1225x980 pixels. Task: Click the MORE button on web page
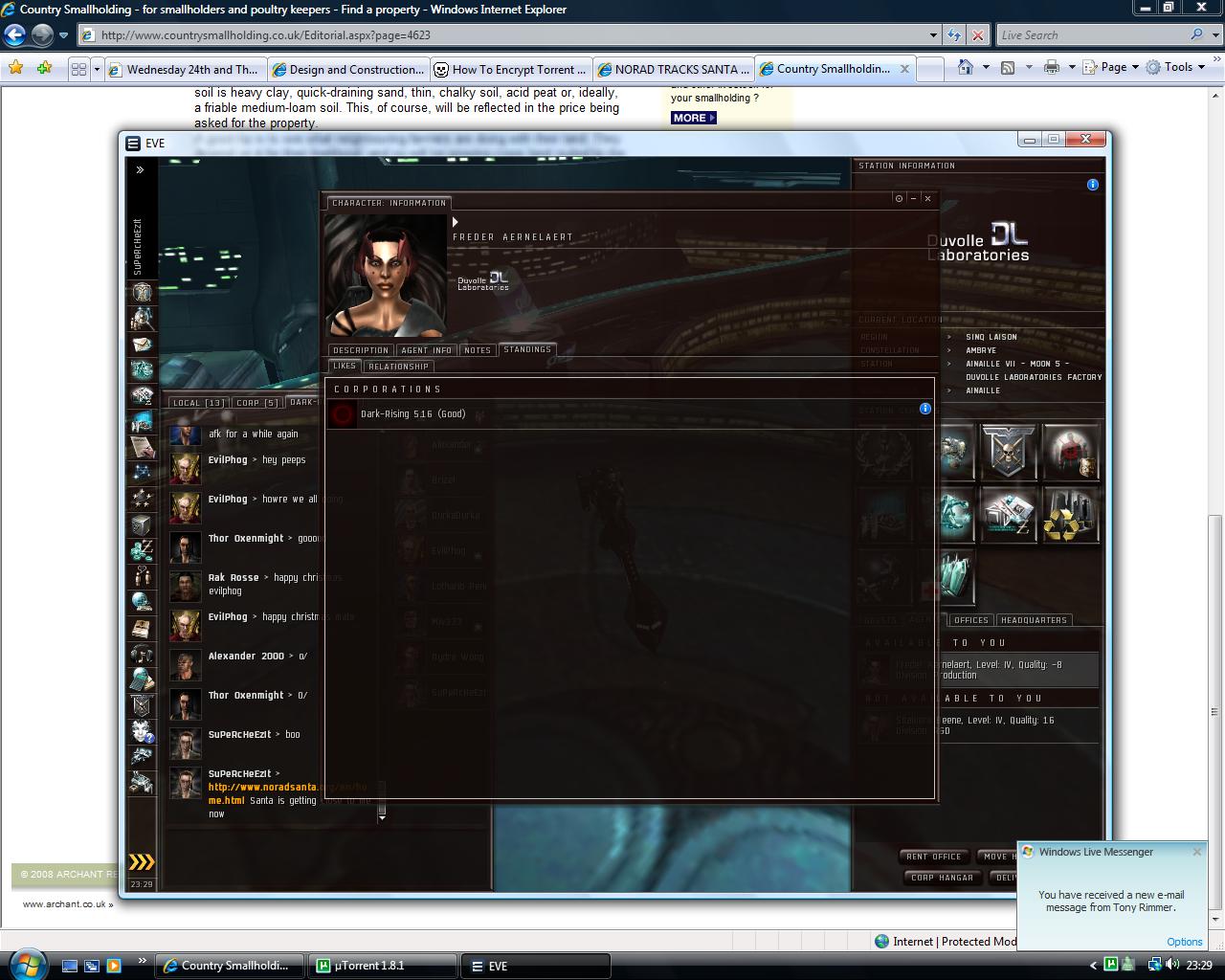[x=694, y=118]
